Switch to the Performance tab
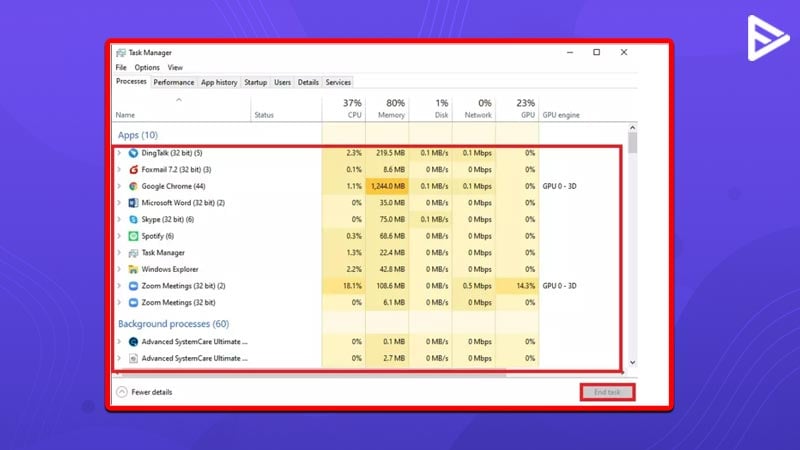This screenshot has height=450, width=800. point(173,82)
